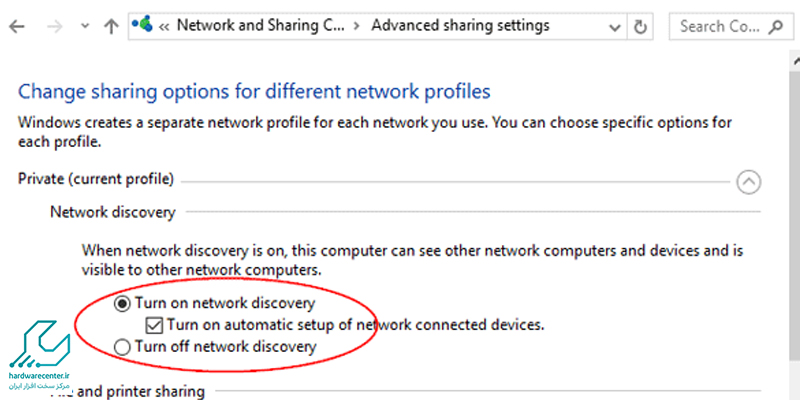
Task: Open Network and Sharing Center breadcrumb
Action: tap(260, 25)
